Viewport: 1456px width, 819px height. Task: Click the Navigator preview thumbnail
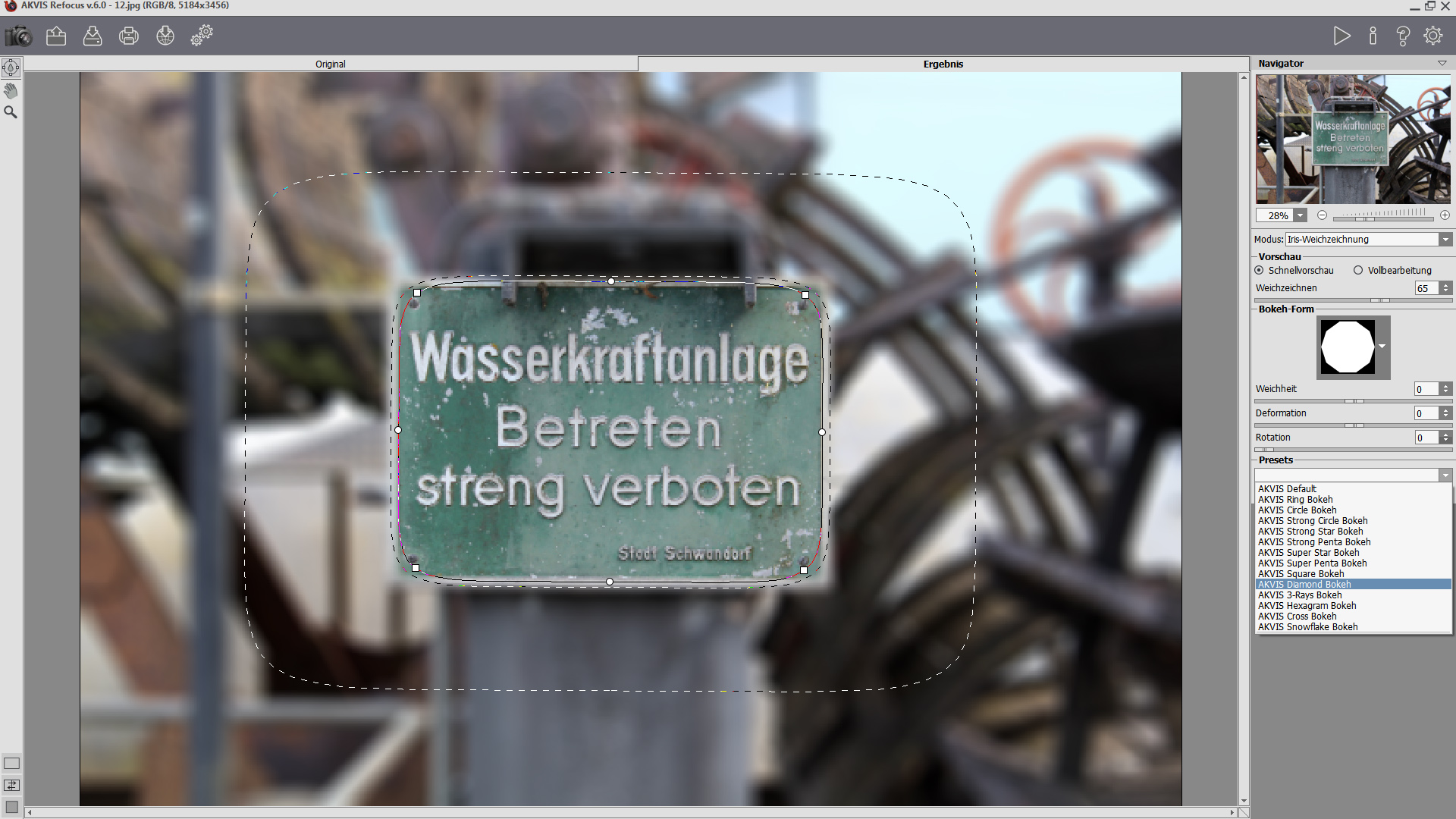pyautogui.click(x=1353, y=139)
